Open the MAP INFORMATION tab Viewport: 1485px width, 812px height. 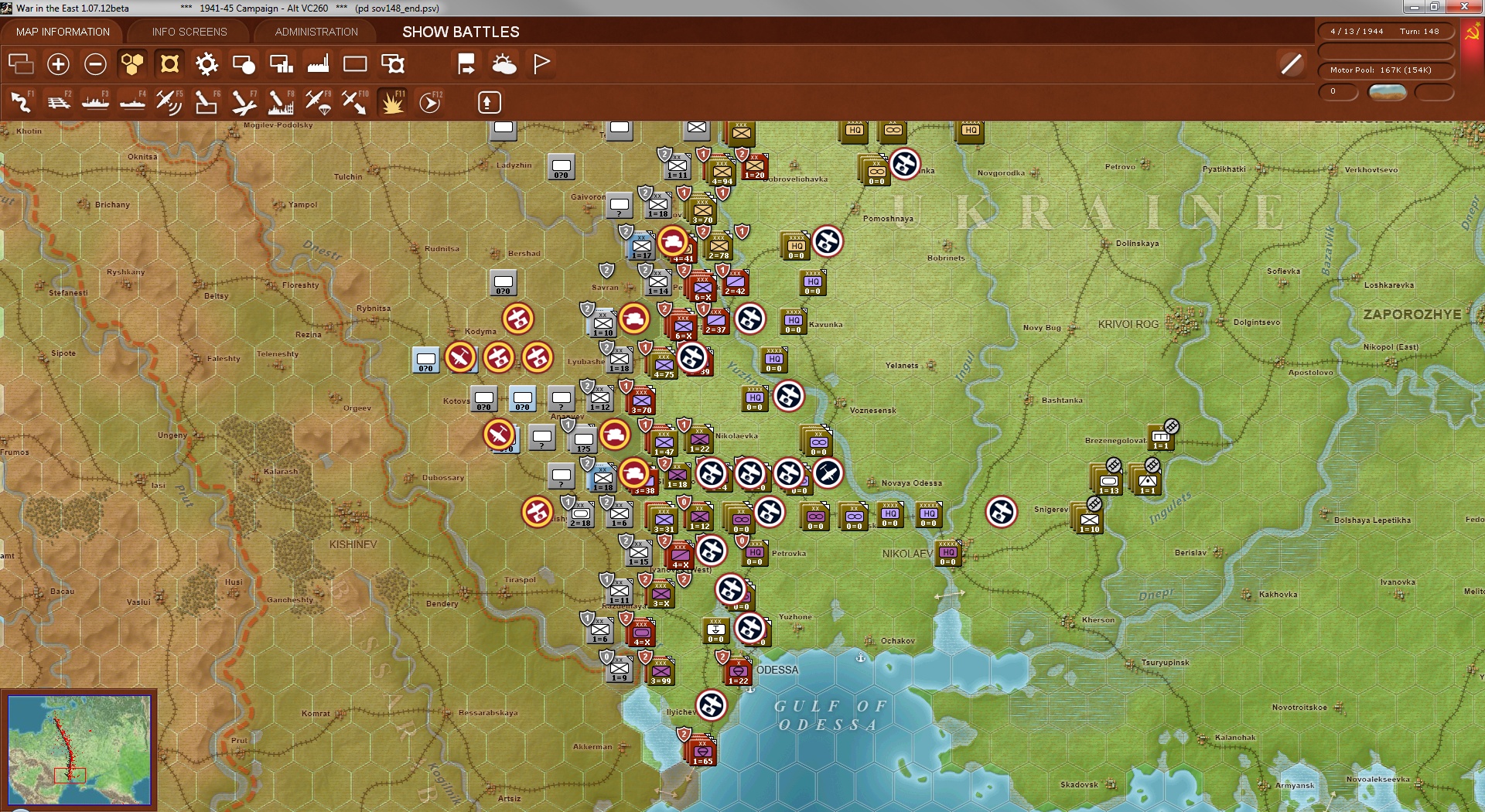(x=63, y=32)
